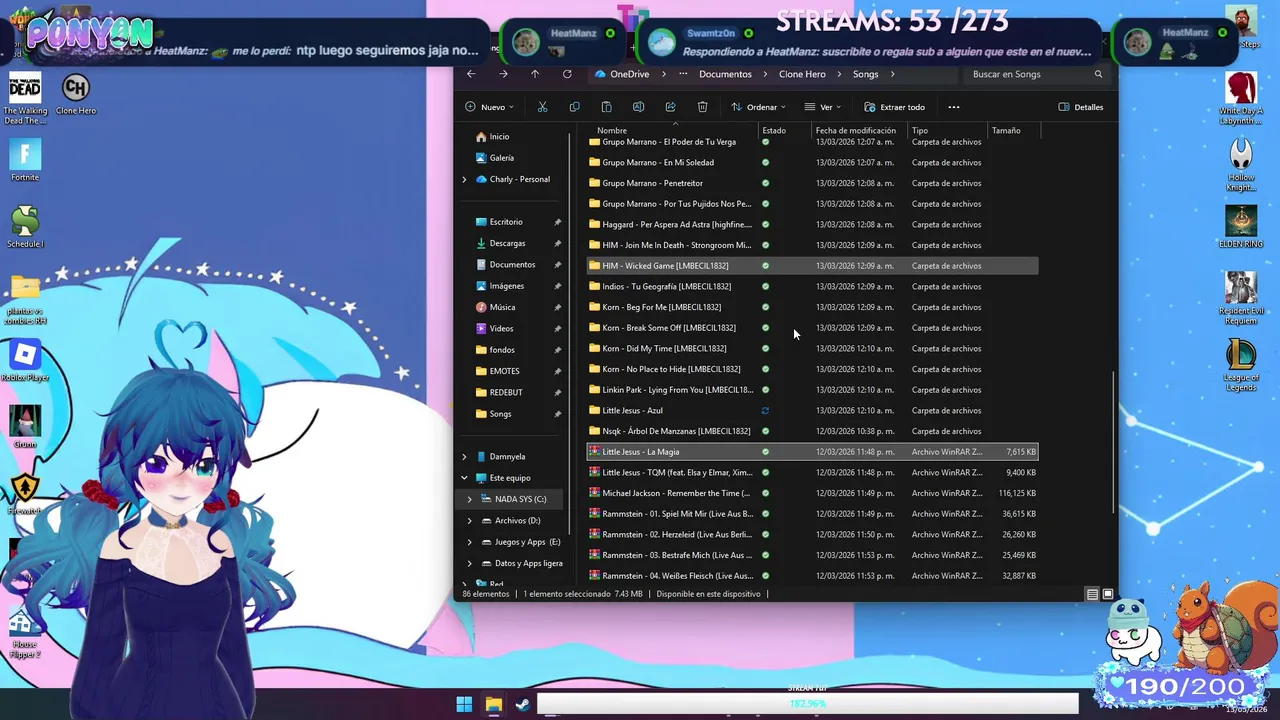Expand Charly - Personal tree node
Screen dimensions: 1280x720
pos(464,179)
